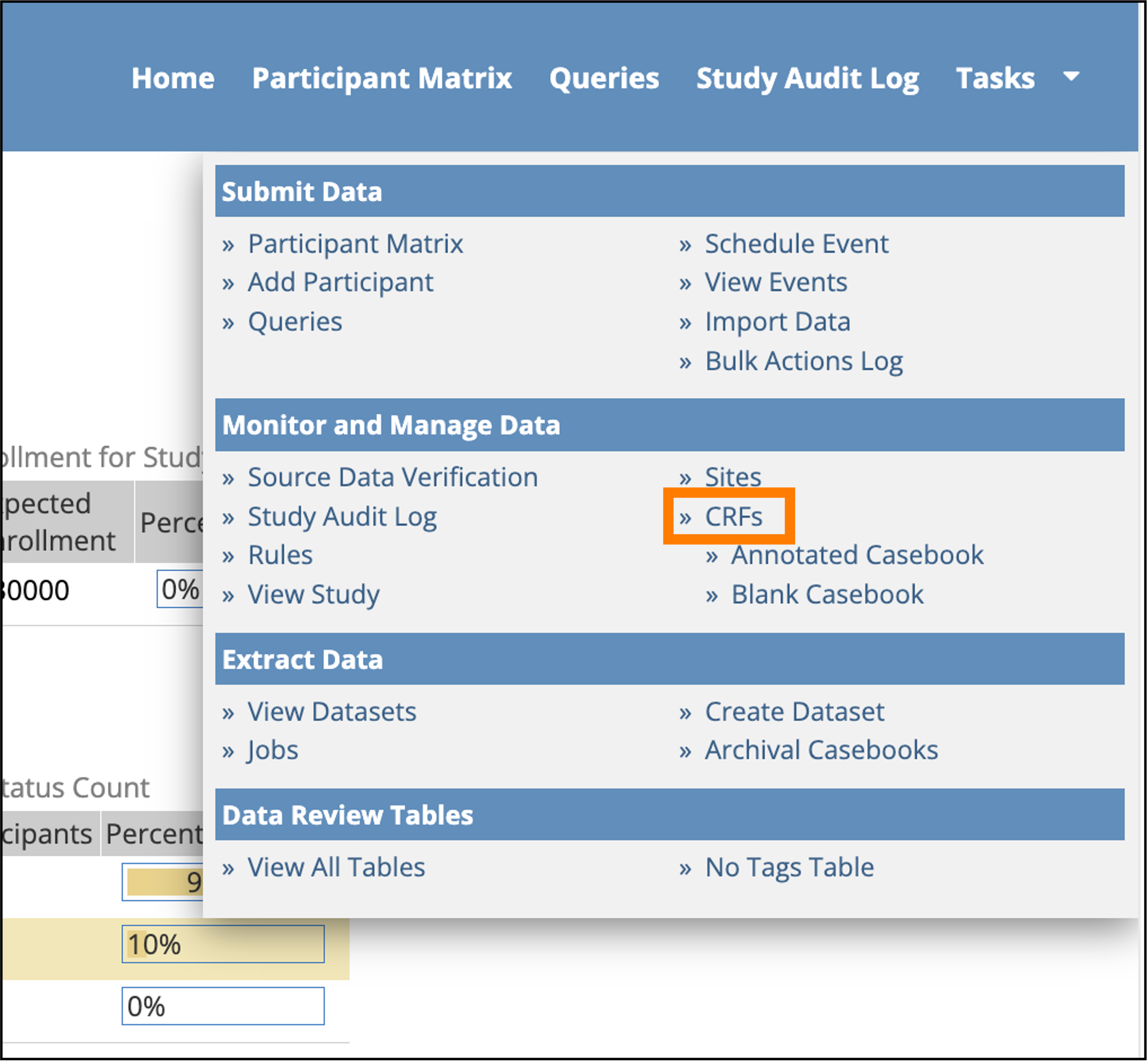Open View All Tables in Data Review Tables
Image resolution: width=1148 pixels, height=1062 pixels.
[336, 867]
